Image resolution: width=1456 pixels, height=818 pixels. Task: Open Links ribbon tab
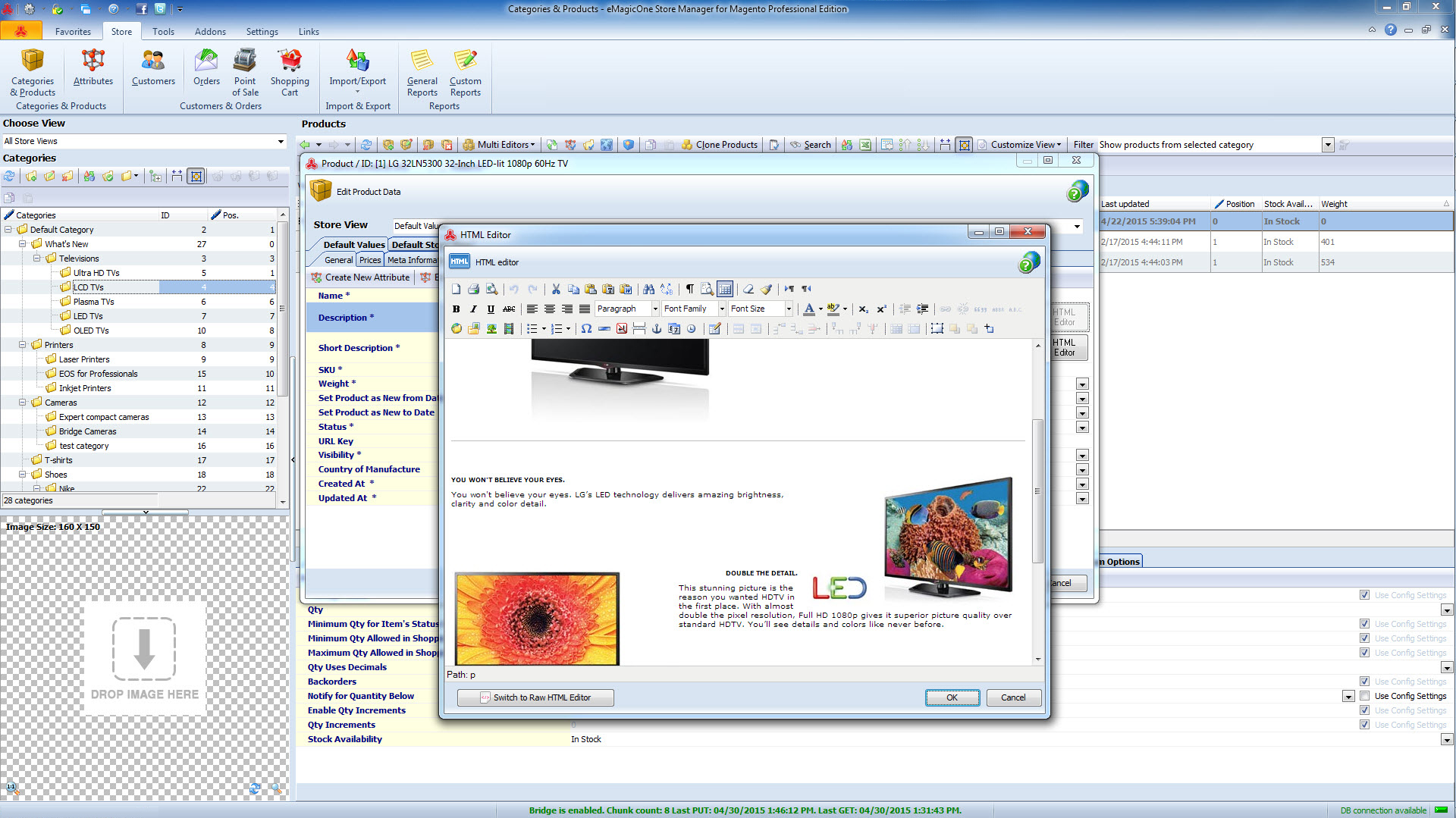click(x=309, y=32)
